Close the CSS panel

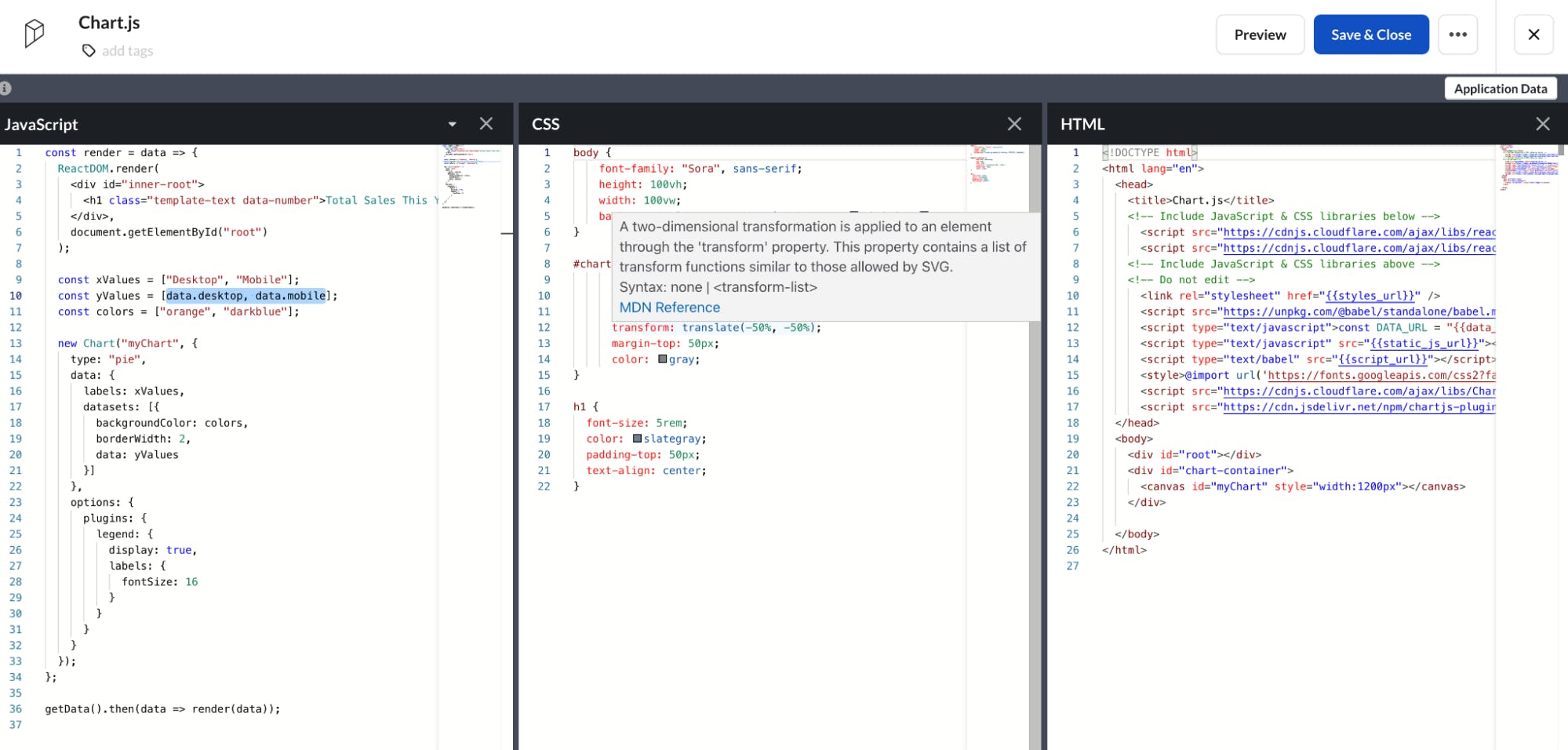click(1014, 124)
